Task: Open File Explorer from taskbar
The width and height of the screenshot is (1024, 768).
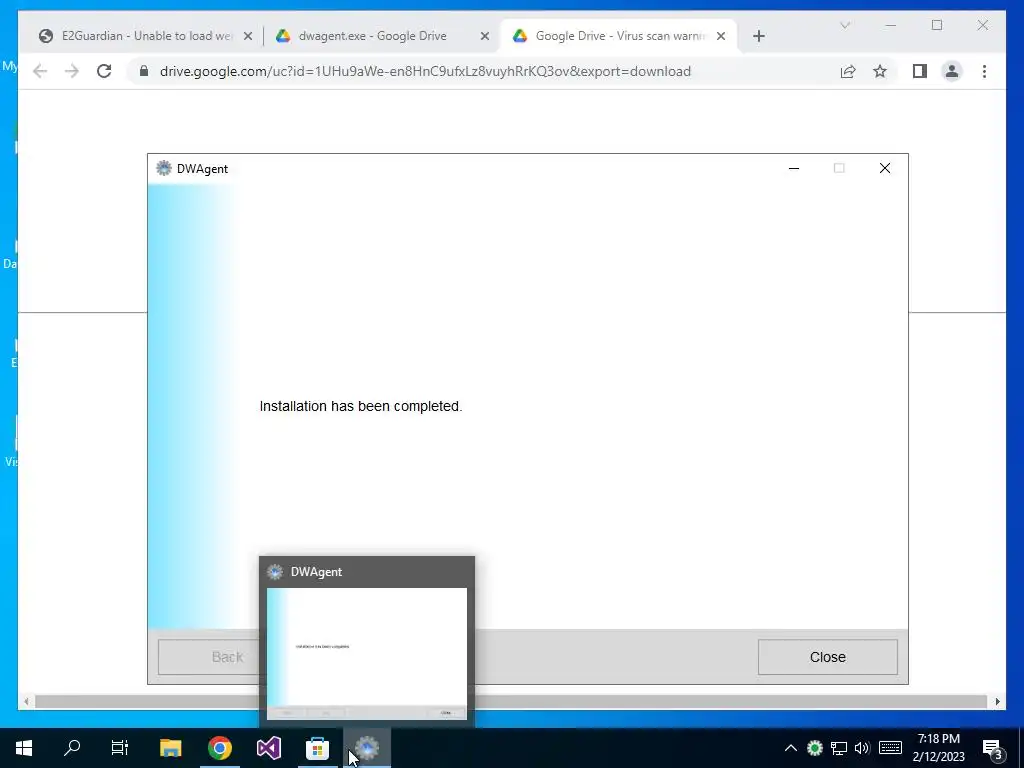Action: point(170,748)
